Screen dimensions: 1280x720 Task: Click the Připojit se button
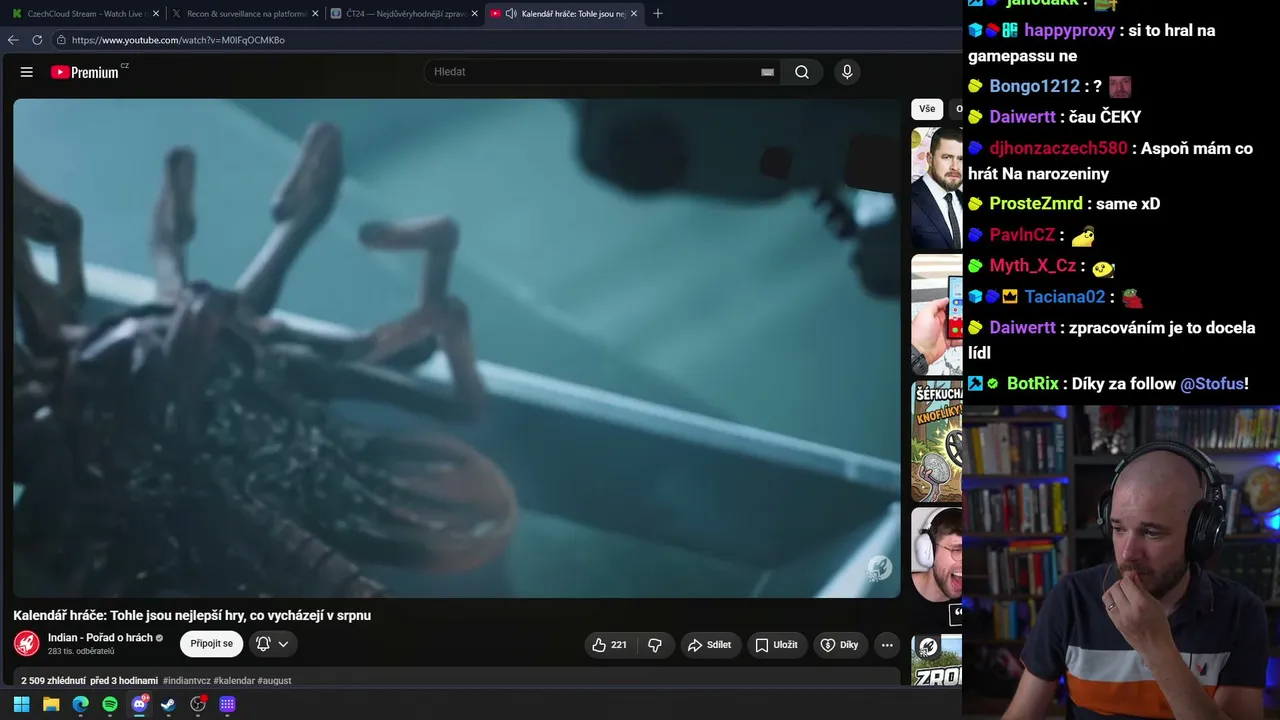(212, 644)
